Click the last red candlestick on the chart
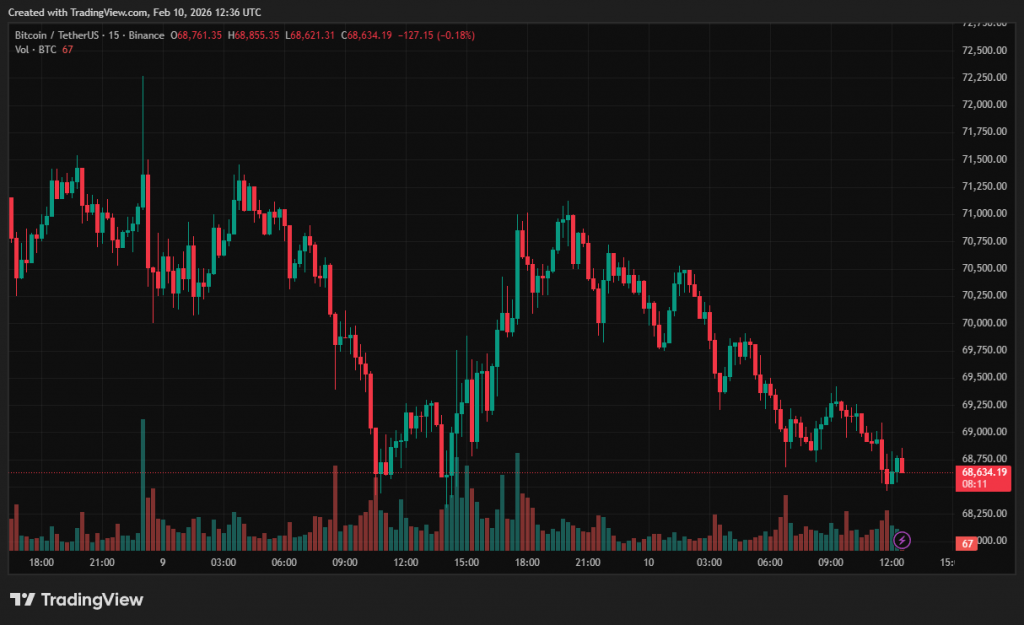1024x625 pixels. (902, 465)
